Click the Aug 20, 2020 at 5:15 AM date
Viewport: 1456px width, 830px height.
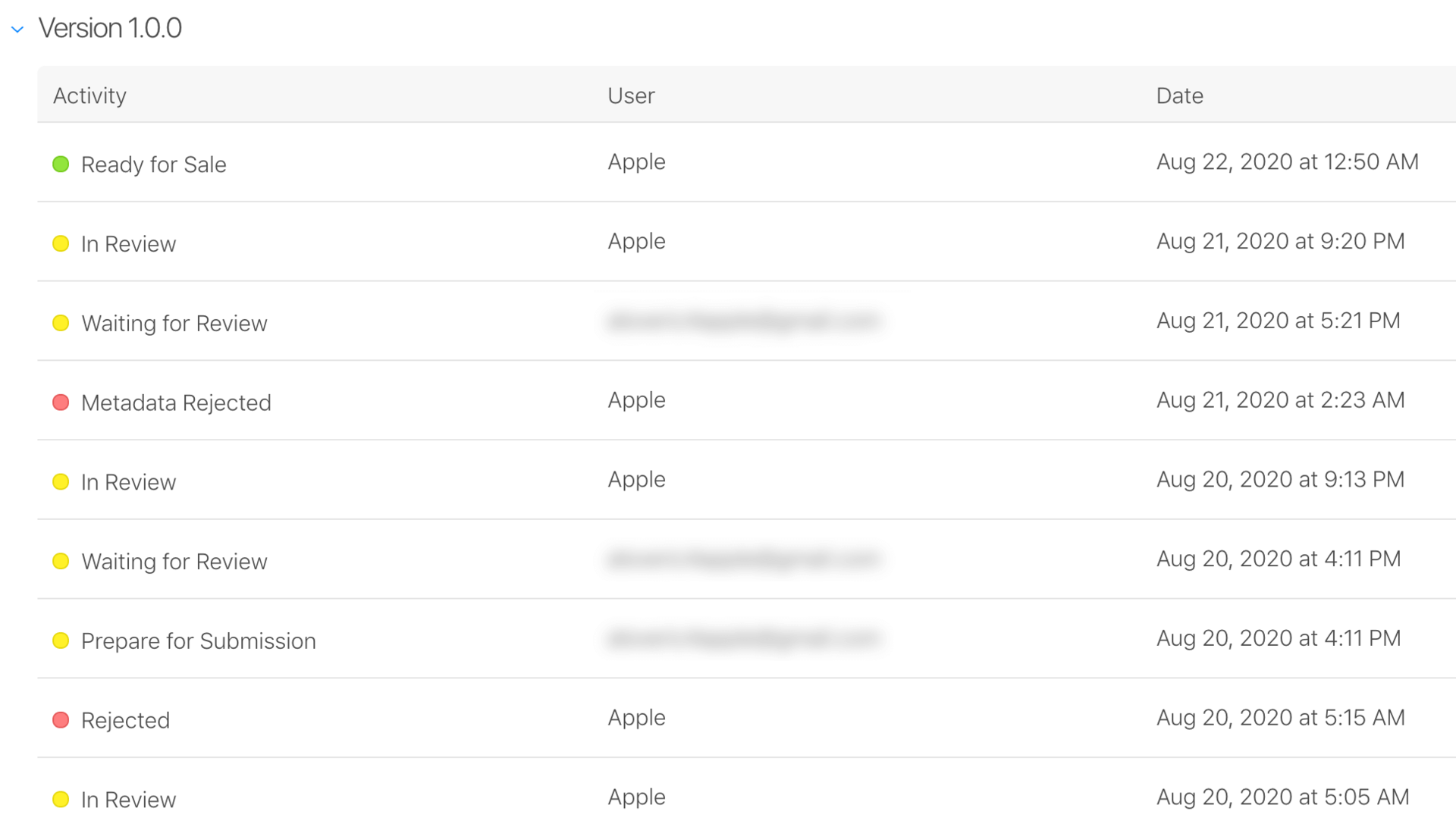pos(1280,718)
